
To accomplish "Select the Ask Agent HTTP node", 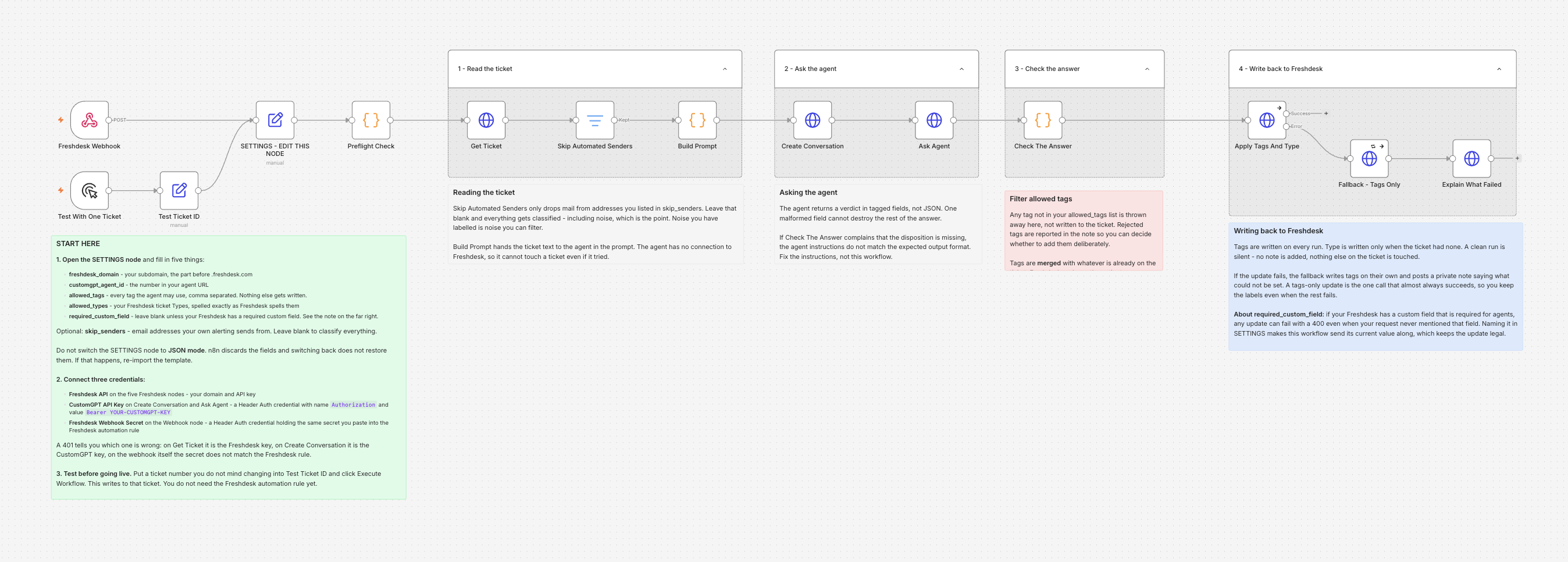I will (x=935, y=120).
